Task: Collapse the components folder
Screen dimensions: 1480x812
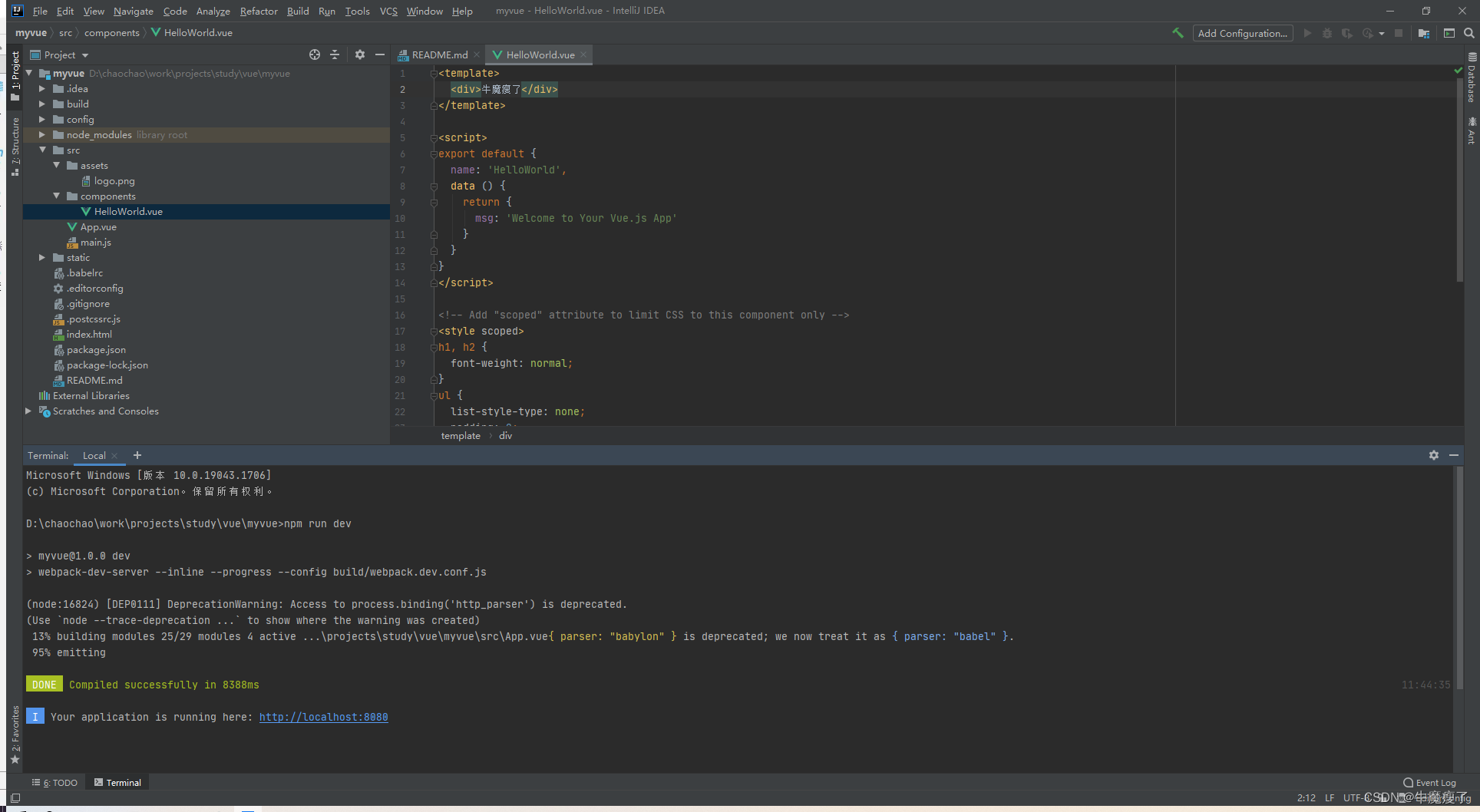Action: [56, 196]
